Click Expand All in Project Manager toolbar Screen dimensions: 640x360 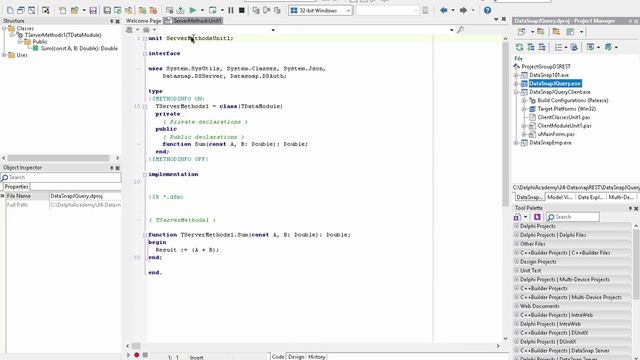tap(531, 47)
